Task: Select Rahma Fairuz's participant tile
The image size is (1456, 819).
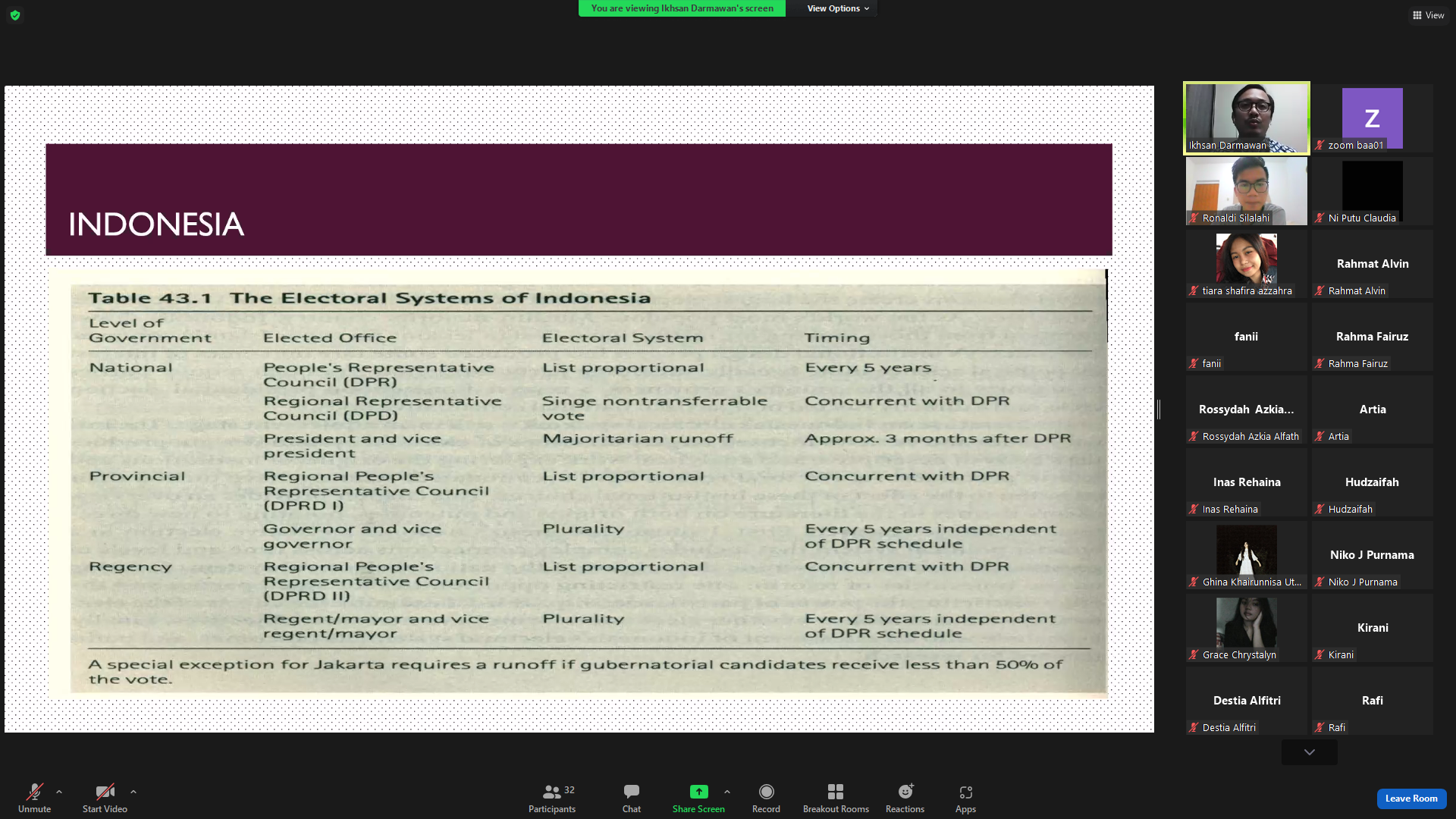Action: click(x=1372, y=337)
